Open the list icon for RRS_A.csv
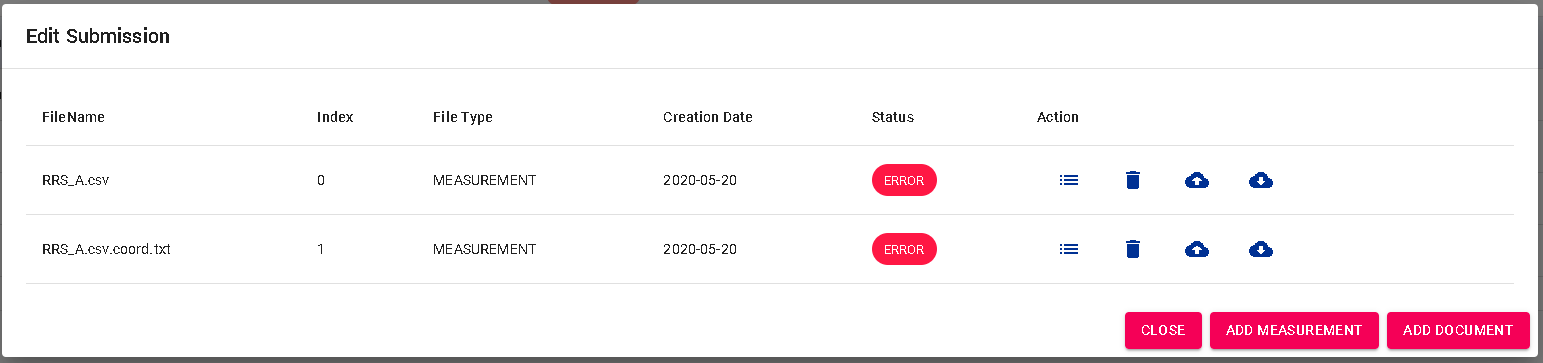The image size is (1543, 363). (1069, 180)
